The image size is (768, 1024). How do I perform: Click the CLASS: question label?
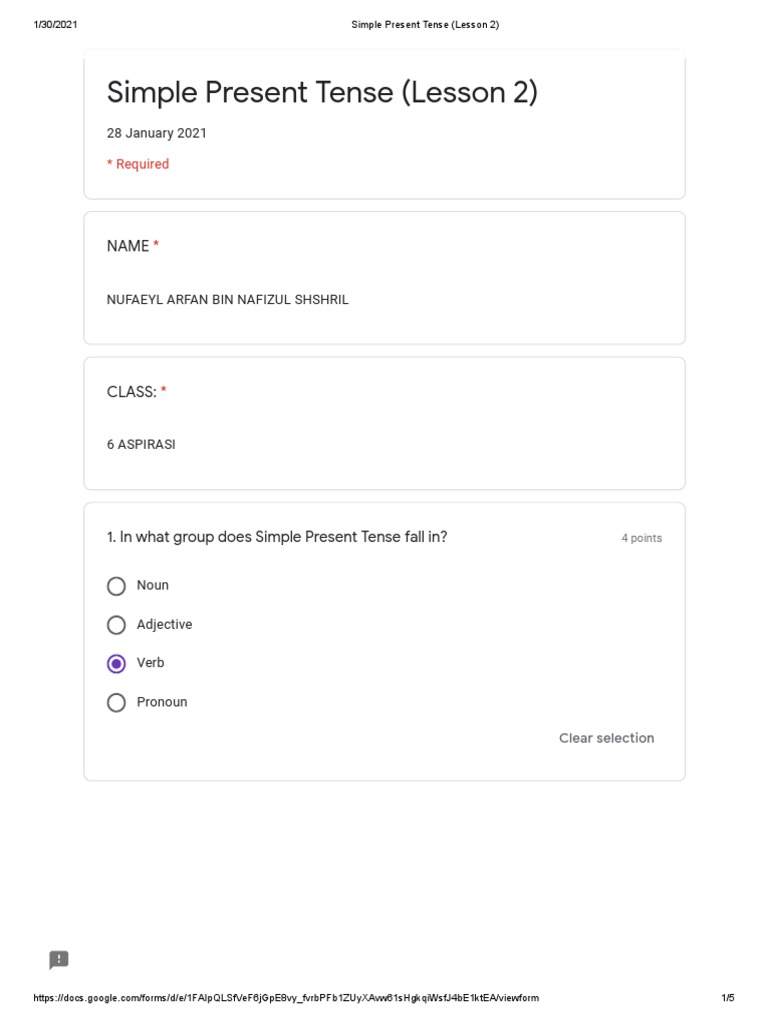tap(131, 392)
